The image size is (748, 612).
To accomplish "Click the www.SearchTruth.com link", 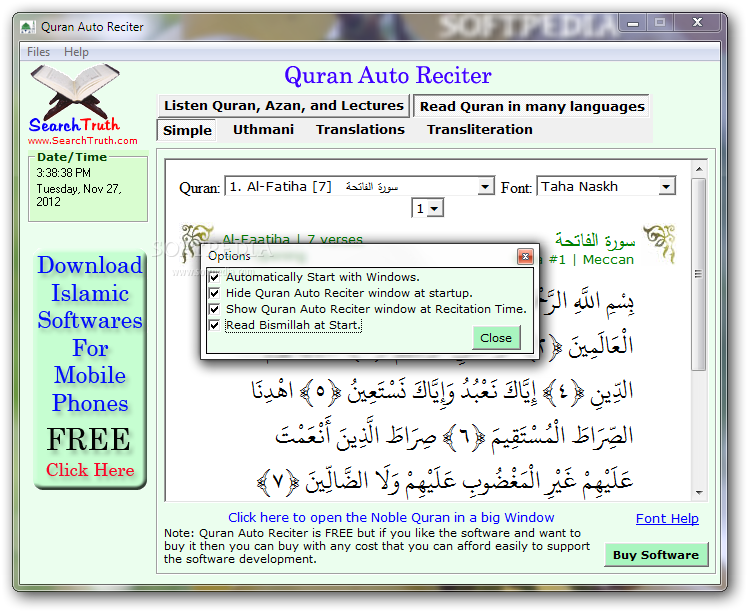I will click(83, 141).
